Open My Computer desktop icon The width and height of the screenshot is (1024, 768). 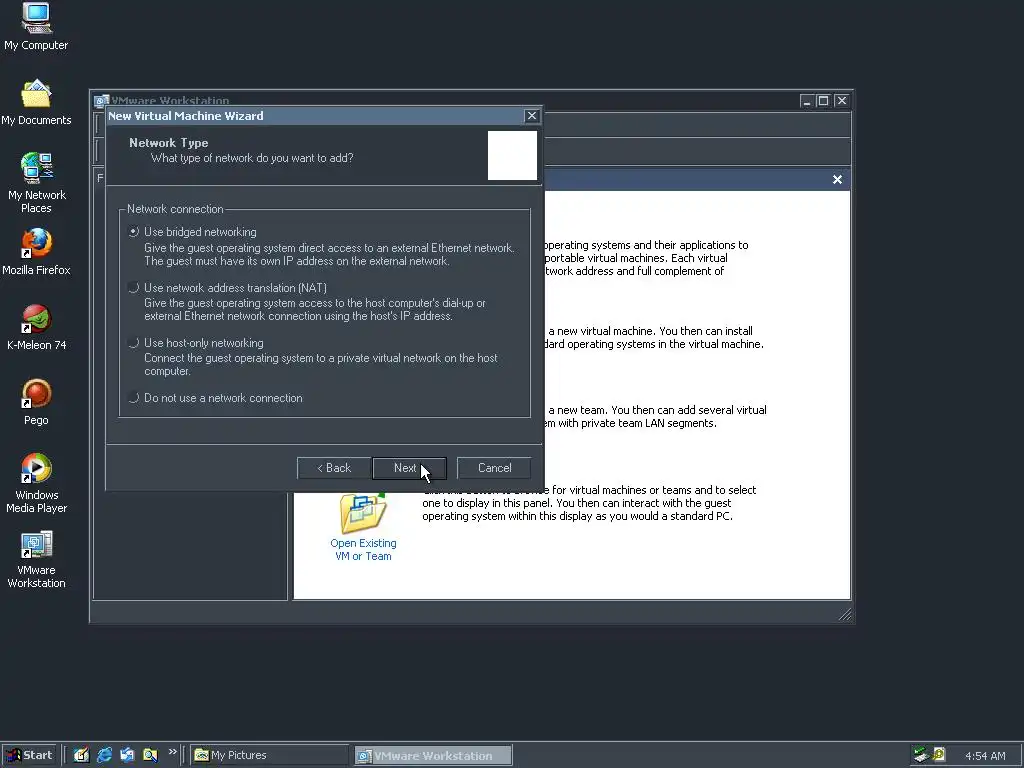[x=36, y=27]
